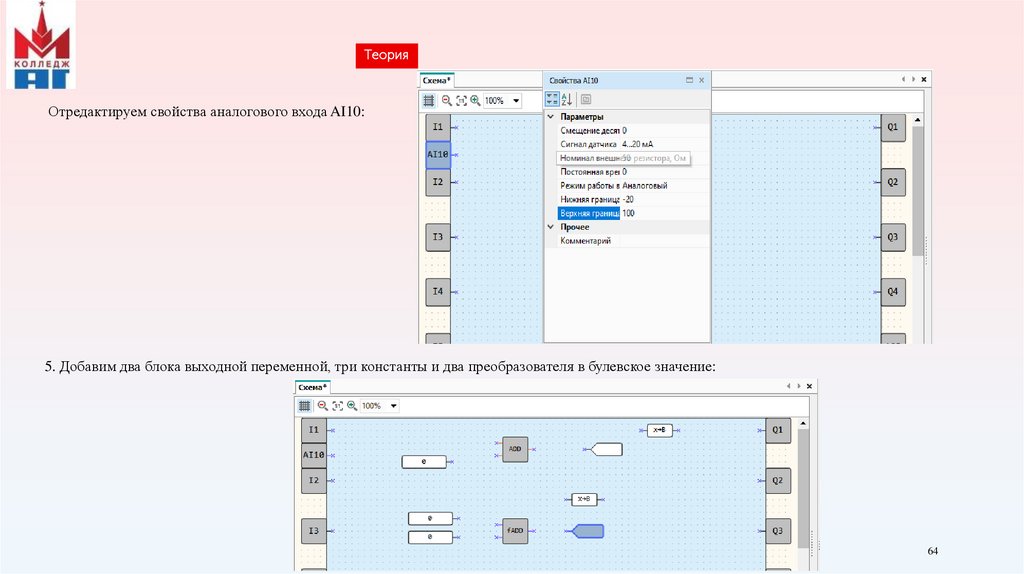The width and height of the screenshot is (1024, 574).
Task: Click the property pages icon in properties panel
Action: [586, 99]
